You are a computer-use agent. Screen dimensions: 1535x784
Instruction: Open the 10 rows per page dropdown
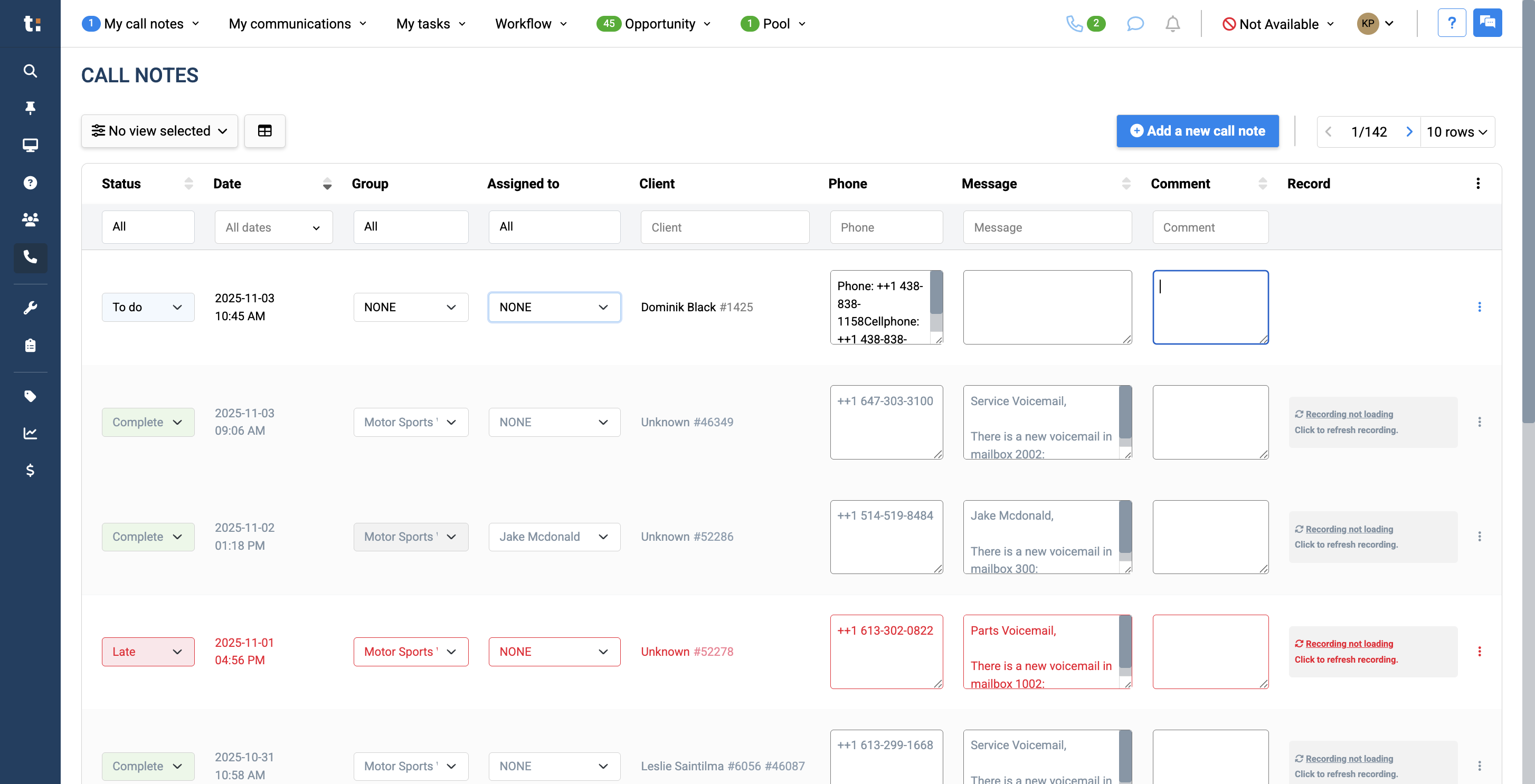[1457, 132]
